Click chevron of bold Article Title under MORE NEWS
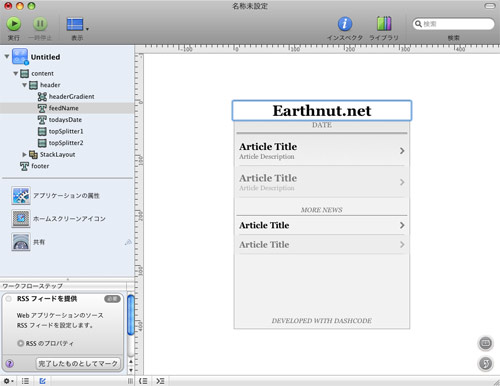The width and height of the screenshot is (500, 386). 402,225
